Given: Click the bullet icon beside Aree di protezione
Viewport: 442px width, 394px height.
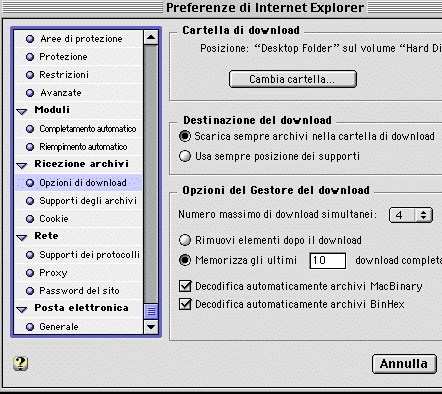Looking at the screenshot, I should [x=30, y=39].
